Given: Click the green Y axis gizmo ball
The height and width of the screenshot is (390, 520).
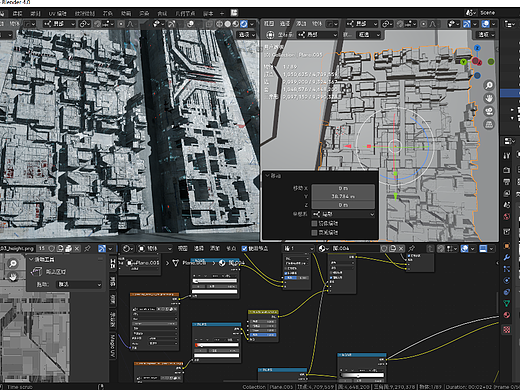Looking at the screenshot, I should coord(463,62).
